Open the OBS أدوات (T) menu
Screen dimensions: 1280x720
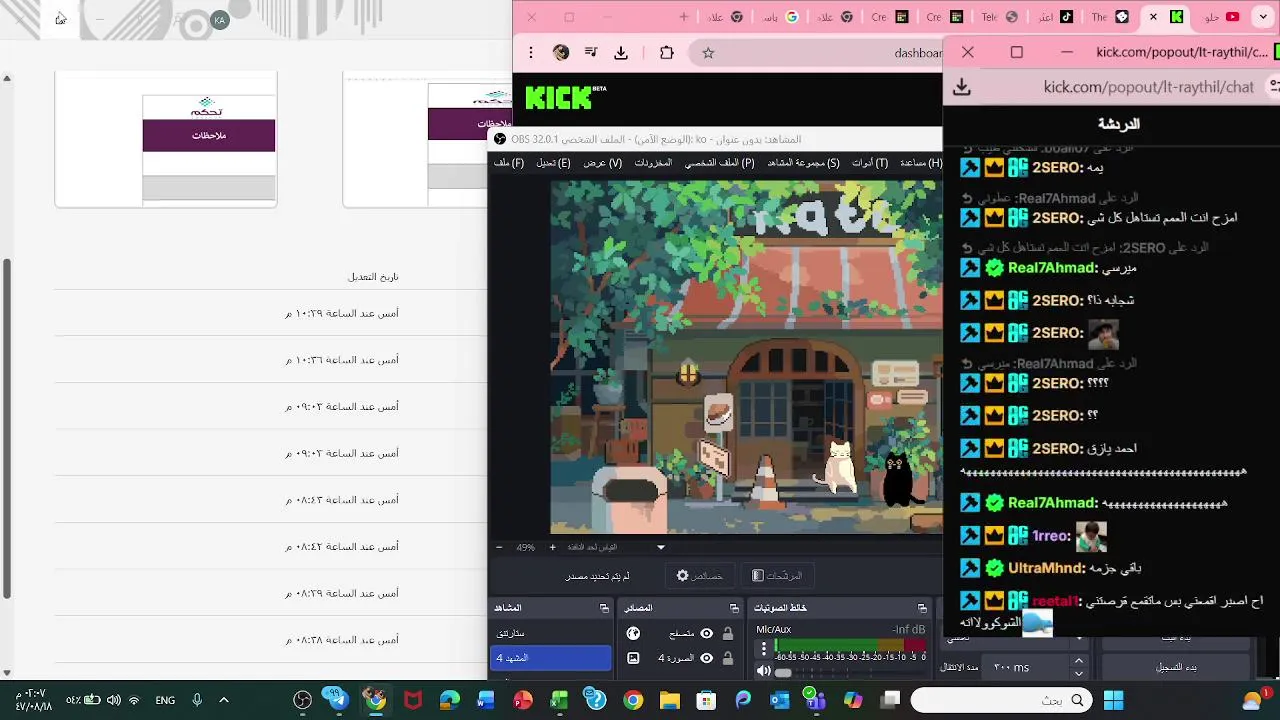[870, 163]
